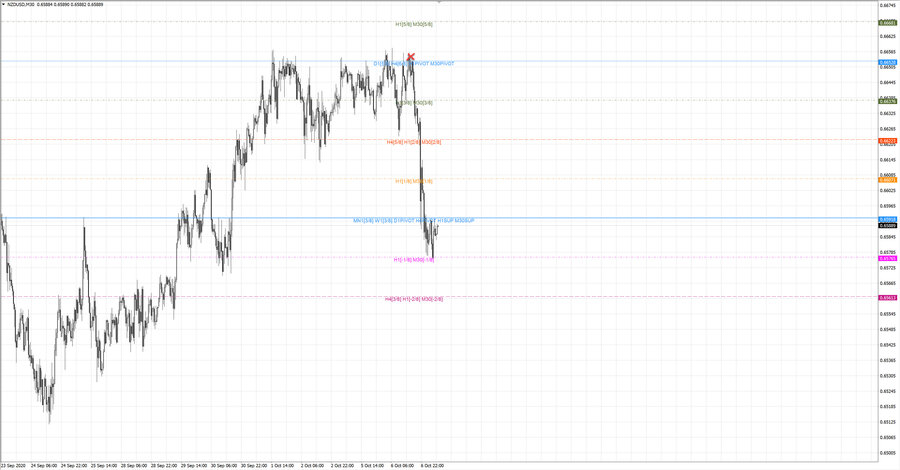Click the olive 0.66376 price tag
The width and height of the screenshot is (900, 470).
pyautogui.click(x=888, y=101)
